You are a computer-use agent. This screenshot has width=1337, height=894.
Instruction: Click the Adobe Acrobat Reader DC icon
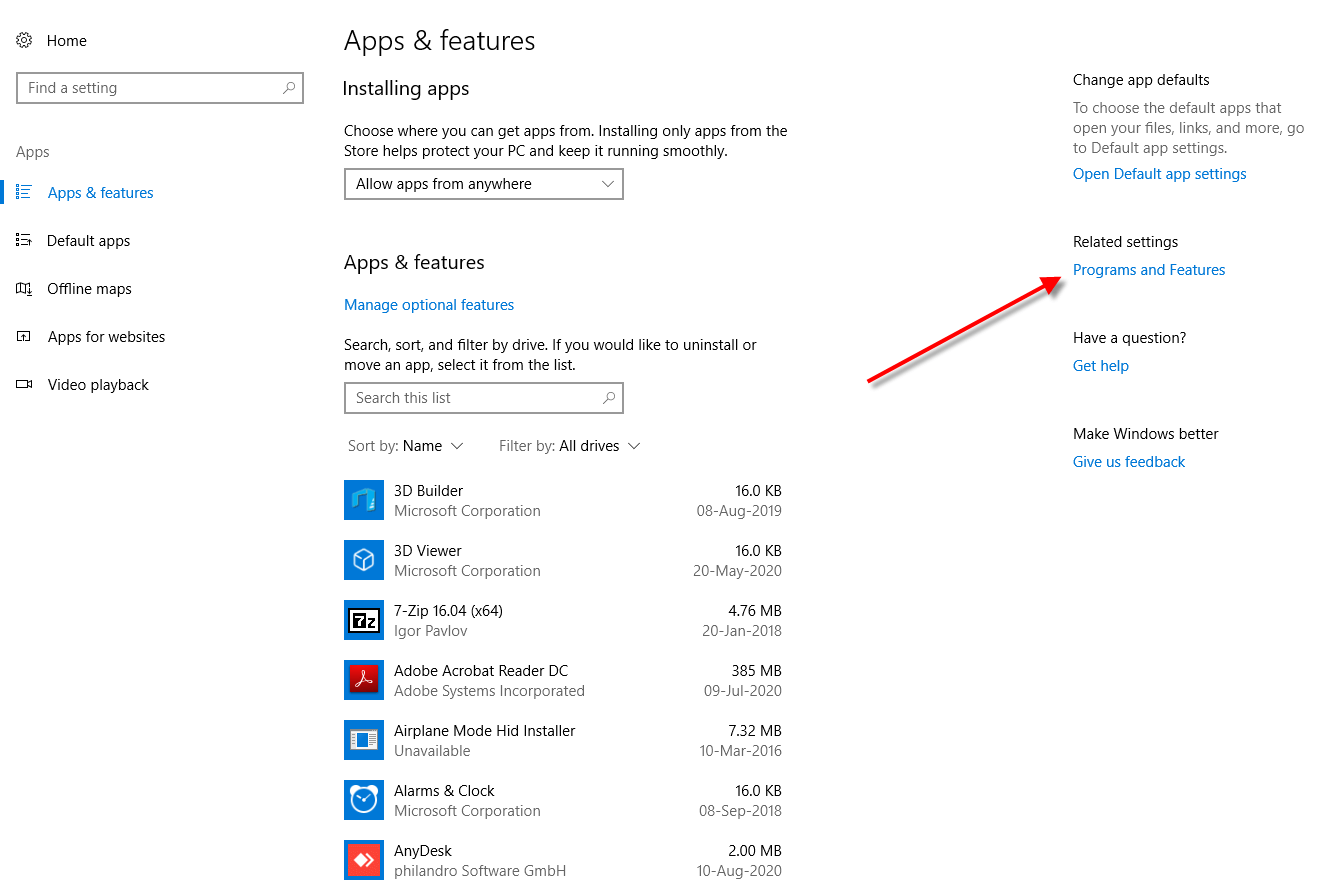(364, 680)
